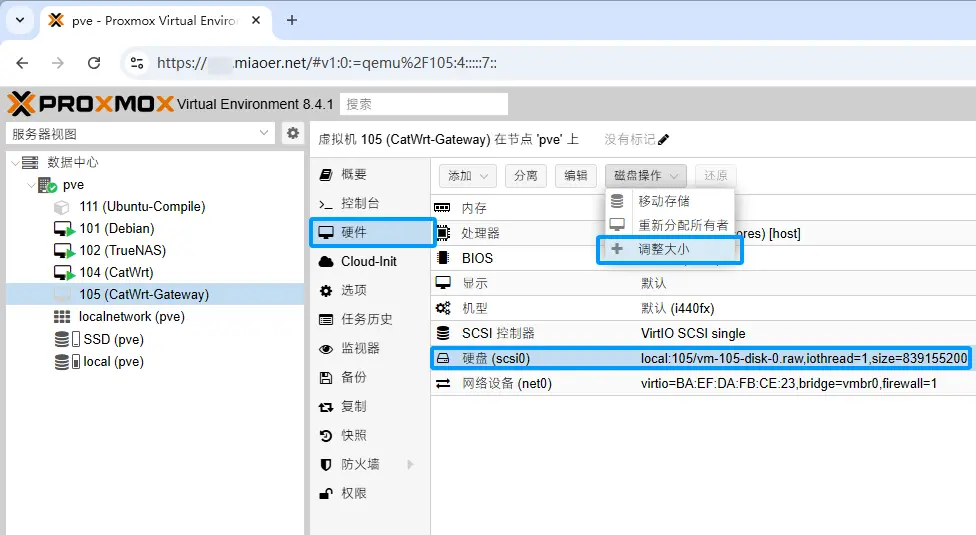Click the monitor icon in 显示 row

(x=443, y=283)
